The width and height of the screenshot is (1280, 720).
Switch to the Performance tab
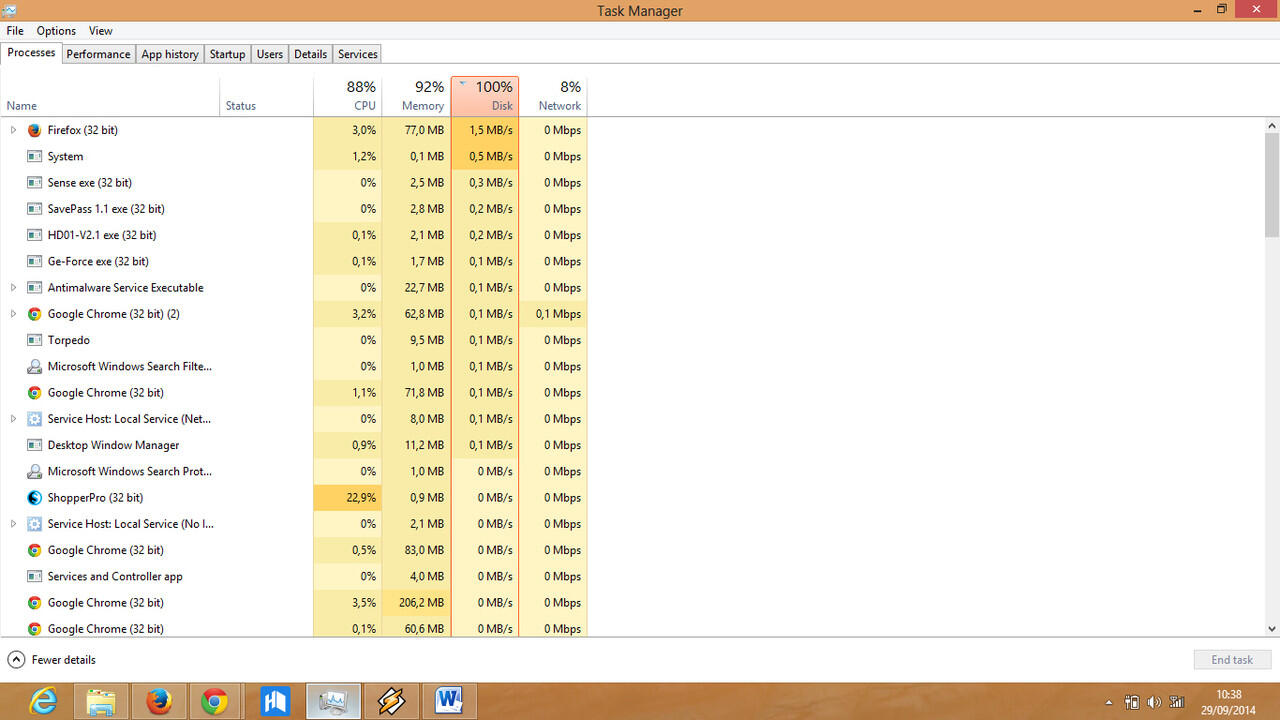98,54
